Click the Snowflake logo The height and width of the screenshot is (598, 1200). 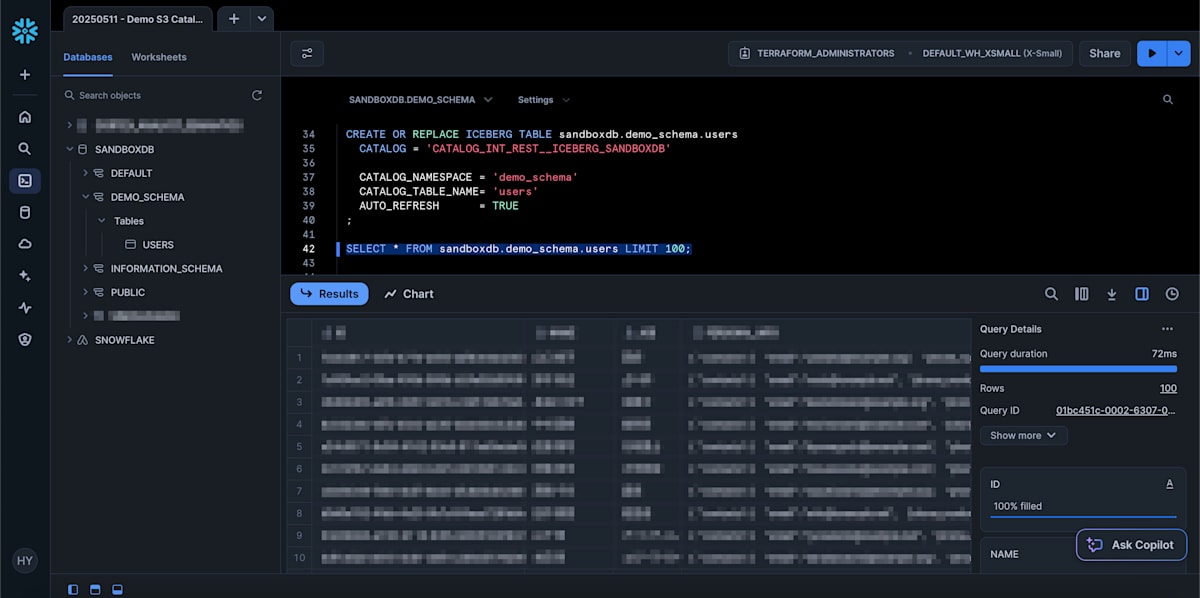tap(25, 31)
